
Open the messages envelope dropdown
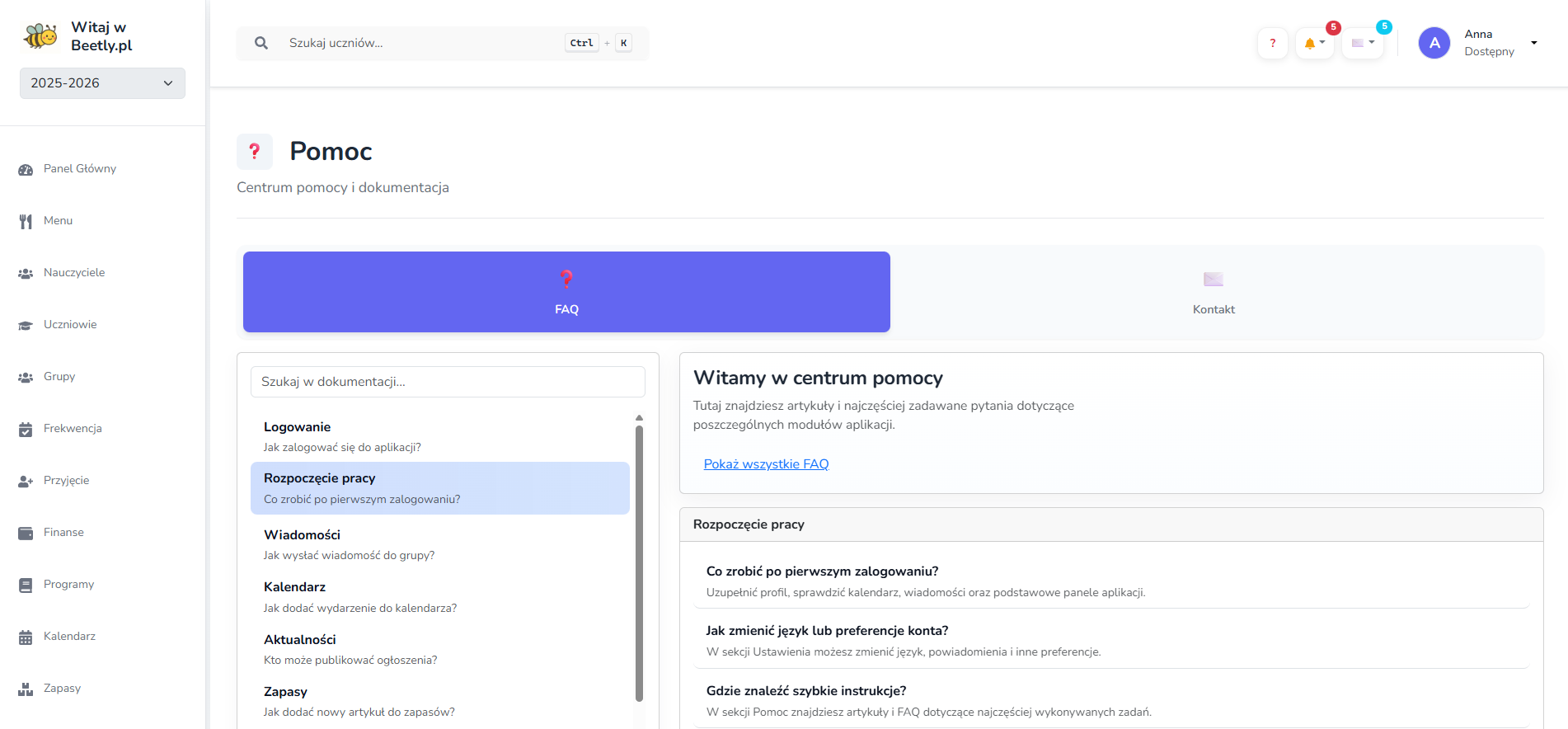pyautogui.click(x=1363, y=43)
